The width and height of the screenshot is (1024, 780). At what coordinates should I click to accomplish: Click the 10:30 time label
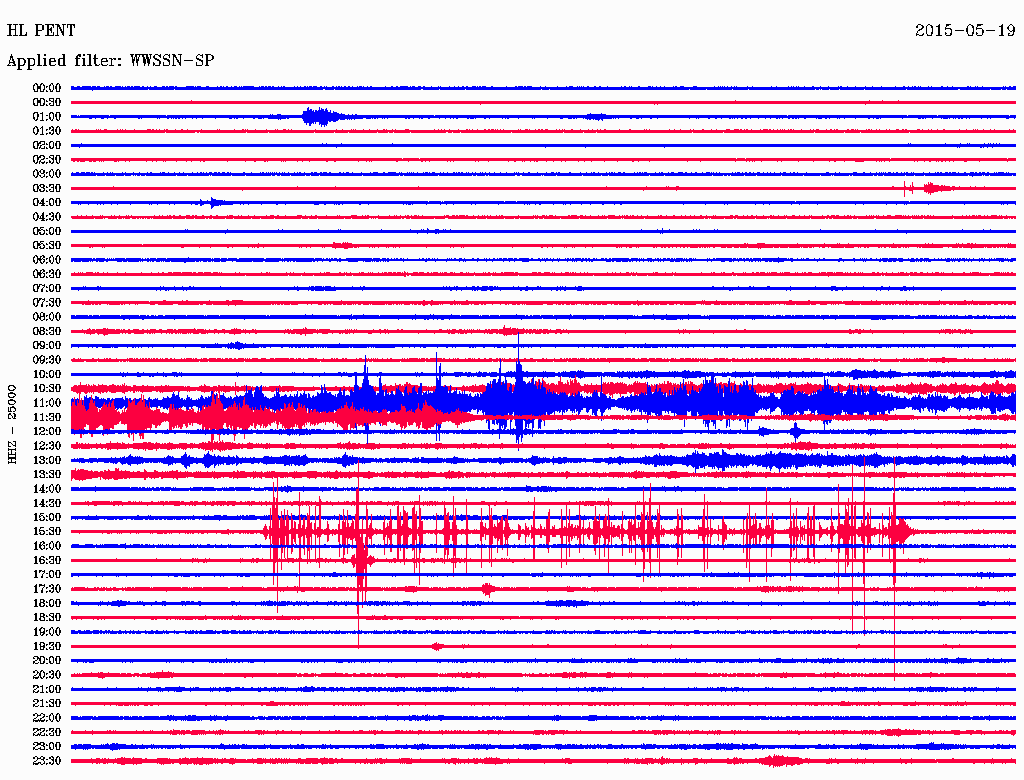click(x=47, y=389)
